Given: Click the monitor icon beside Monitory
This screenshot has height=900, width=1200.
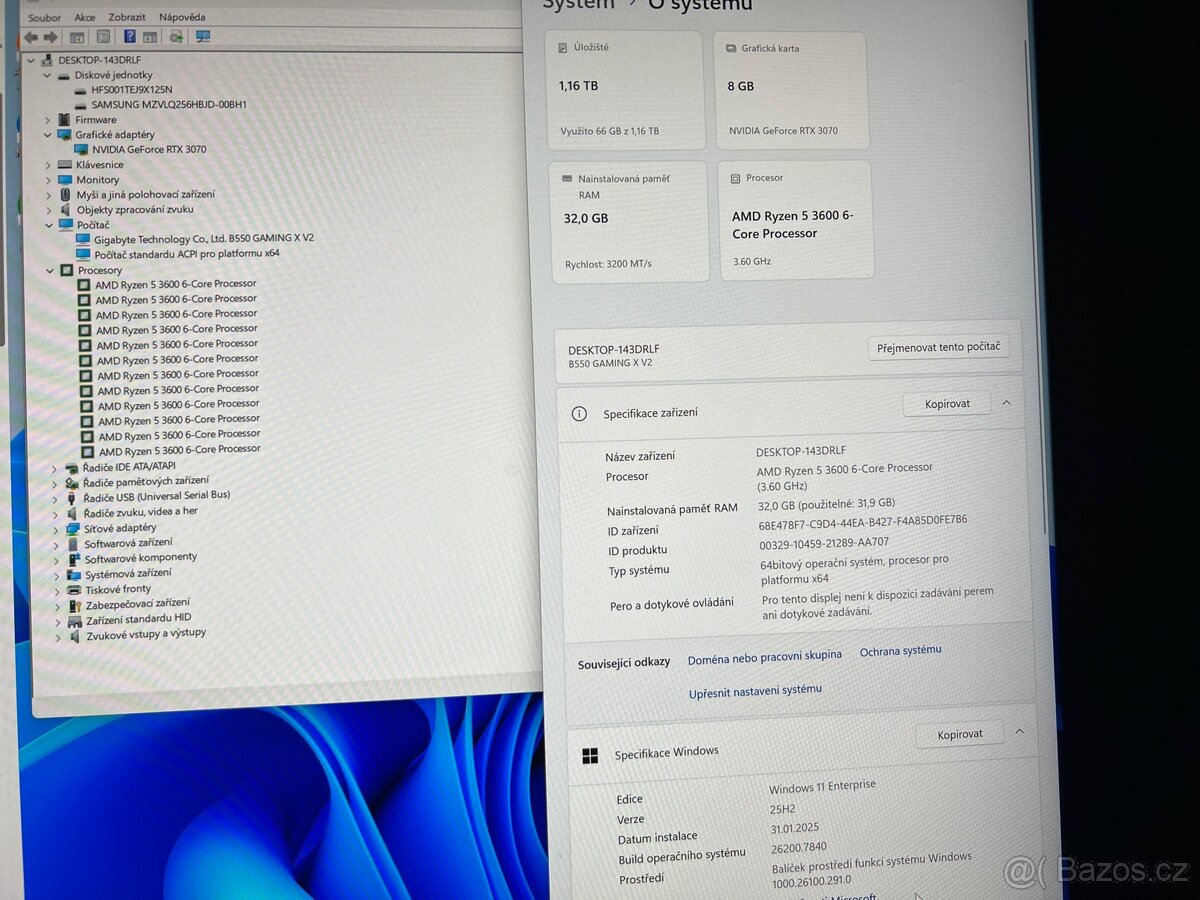Looking at the screenshot, I should pyautogui.click(x=65, y=180).
